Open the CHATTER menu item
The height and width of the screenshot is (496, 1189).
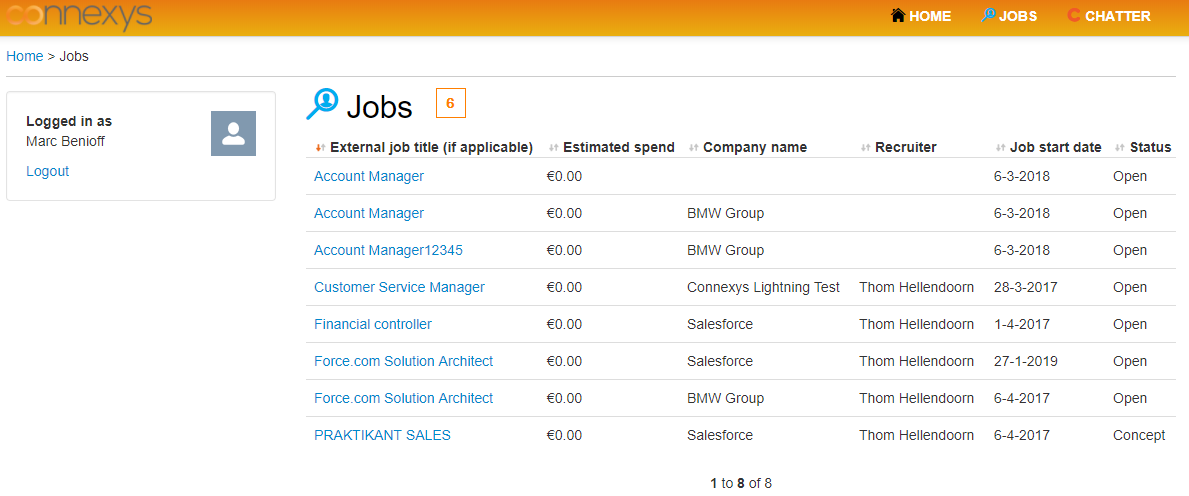(x=1118, y=16)
